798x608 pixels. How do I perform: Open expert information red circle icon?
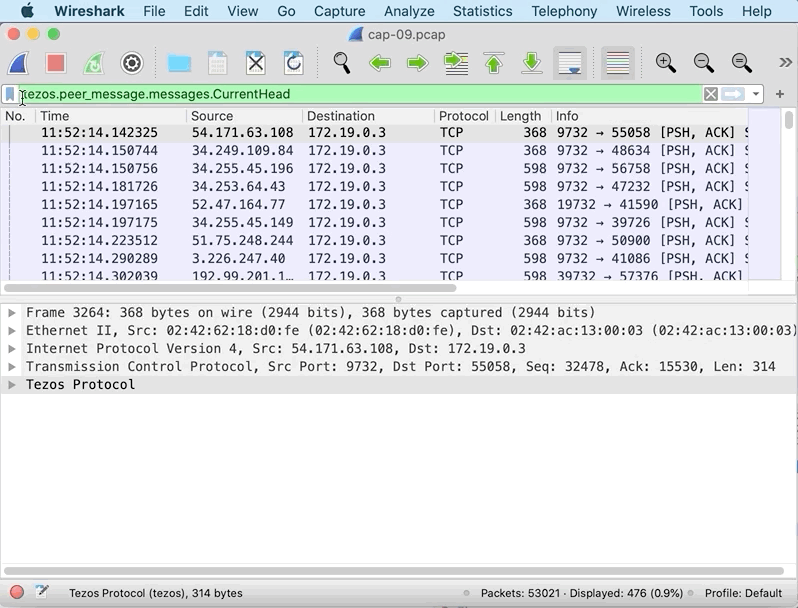click(17, 592)
